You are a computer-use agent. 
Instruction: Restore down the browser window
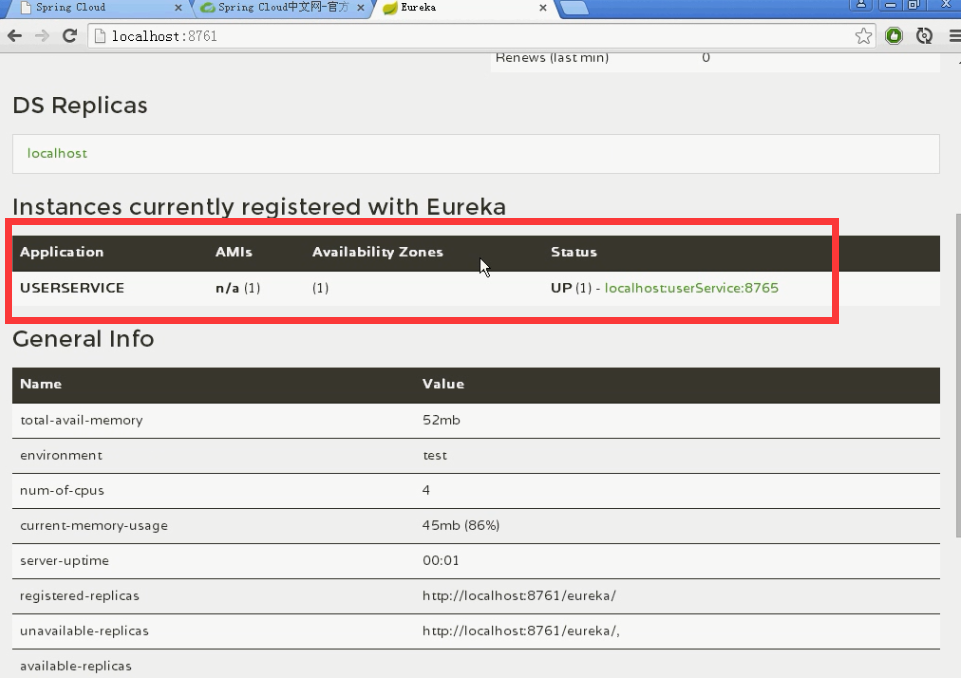914,5
